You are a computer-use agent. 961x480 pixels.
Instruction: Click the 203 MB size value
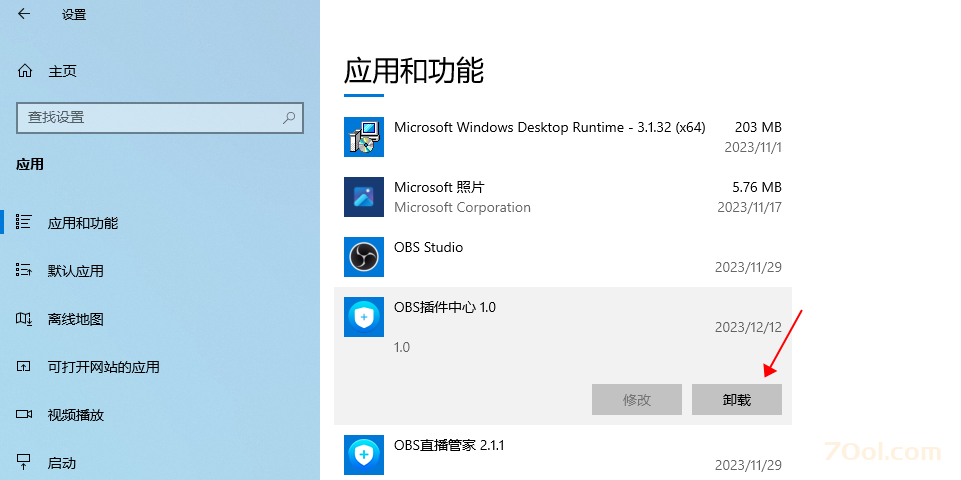pyautogui.click(x=758, y=128)
